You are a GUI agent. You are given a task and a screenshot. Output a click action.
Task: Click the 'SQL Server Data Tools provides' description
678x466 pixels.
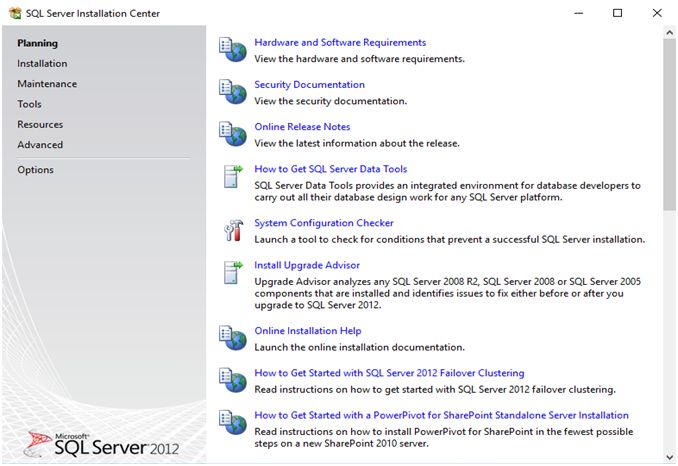(448, 192)
